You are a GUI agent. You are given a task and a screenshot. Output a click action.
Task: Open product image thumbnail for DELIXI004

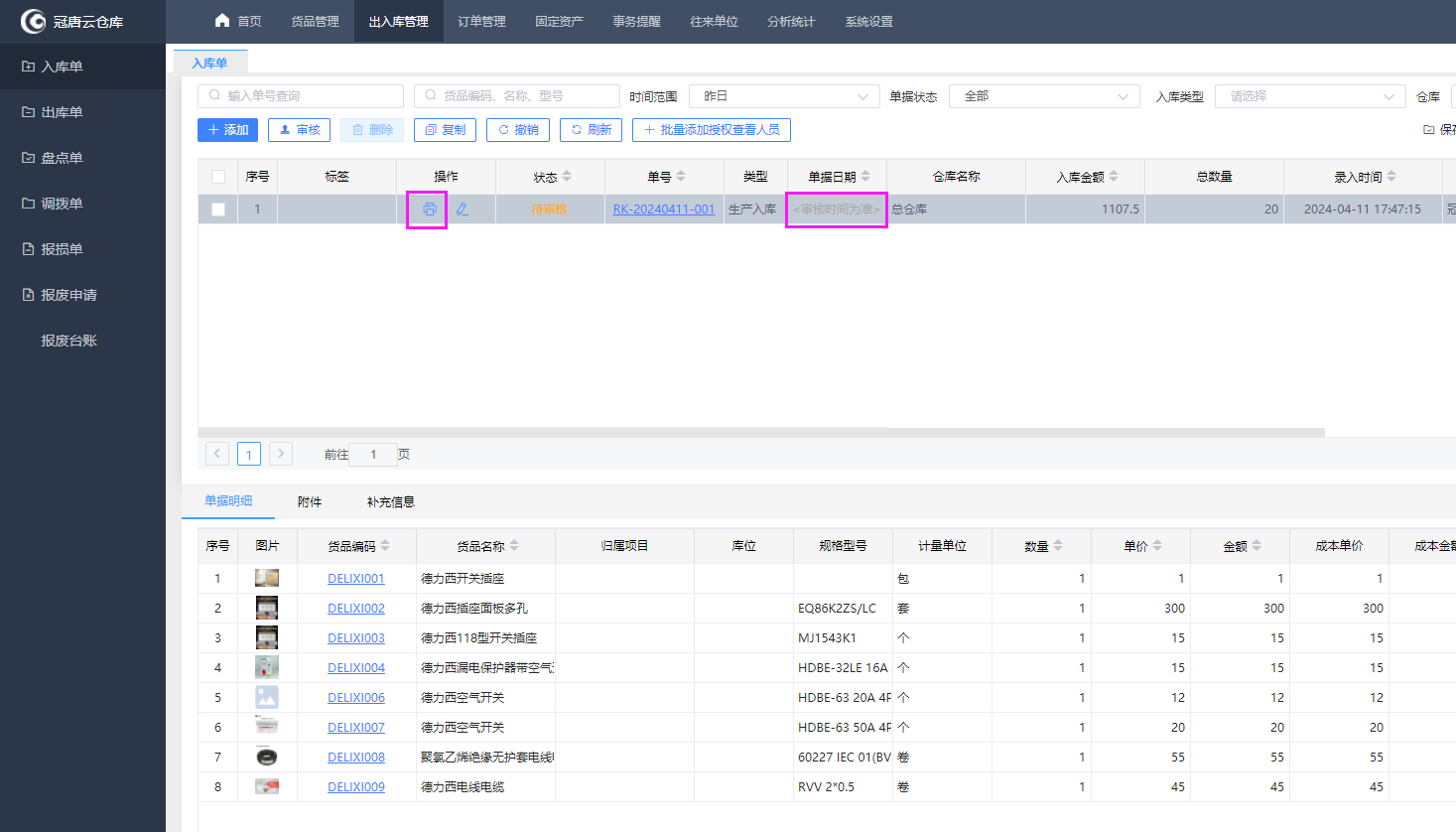click(x=267, y=667)
